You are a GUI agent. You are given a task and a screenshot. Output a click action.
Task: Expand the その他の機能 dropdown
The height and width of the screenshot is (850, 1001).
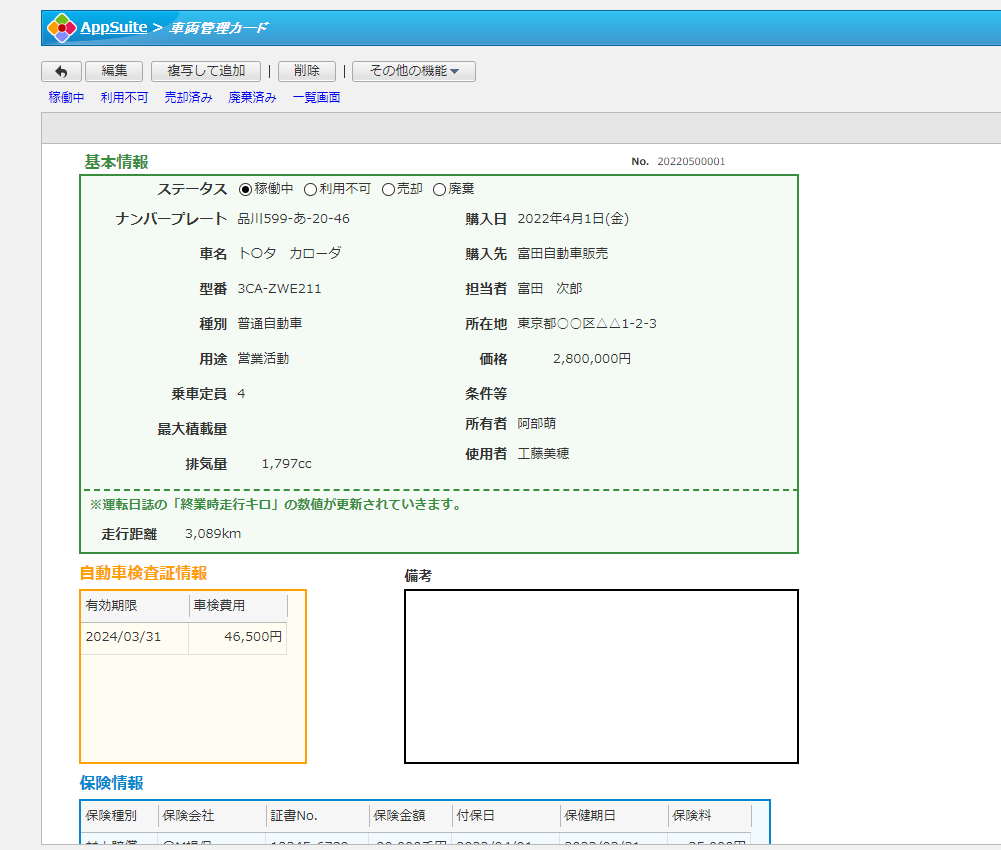(414, 71)
